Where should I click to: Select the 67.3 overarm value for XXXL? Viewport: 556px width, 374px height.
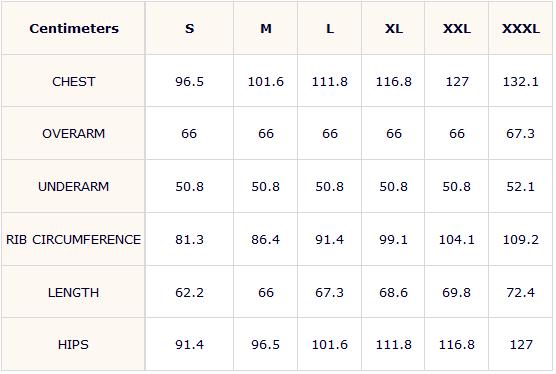521,134
